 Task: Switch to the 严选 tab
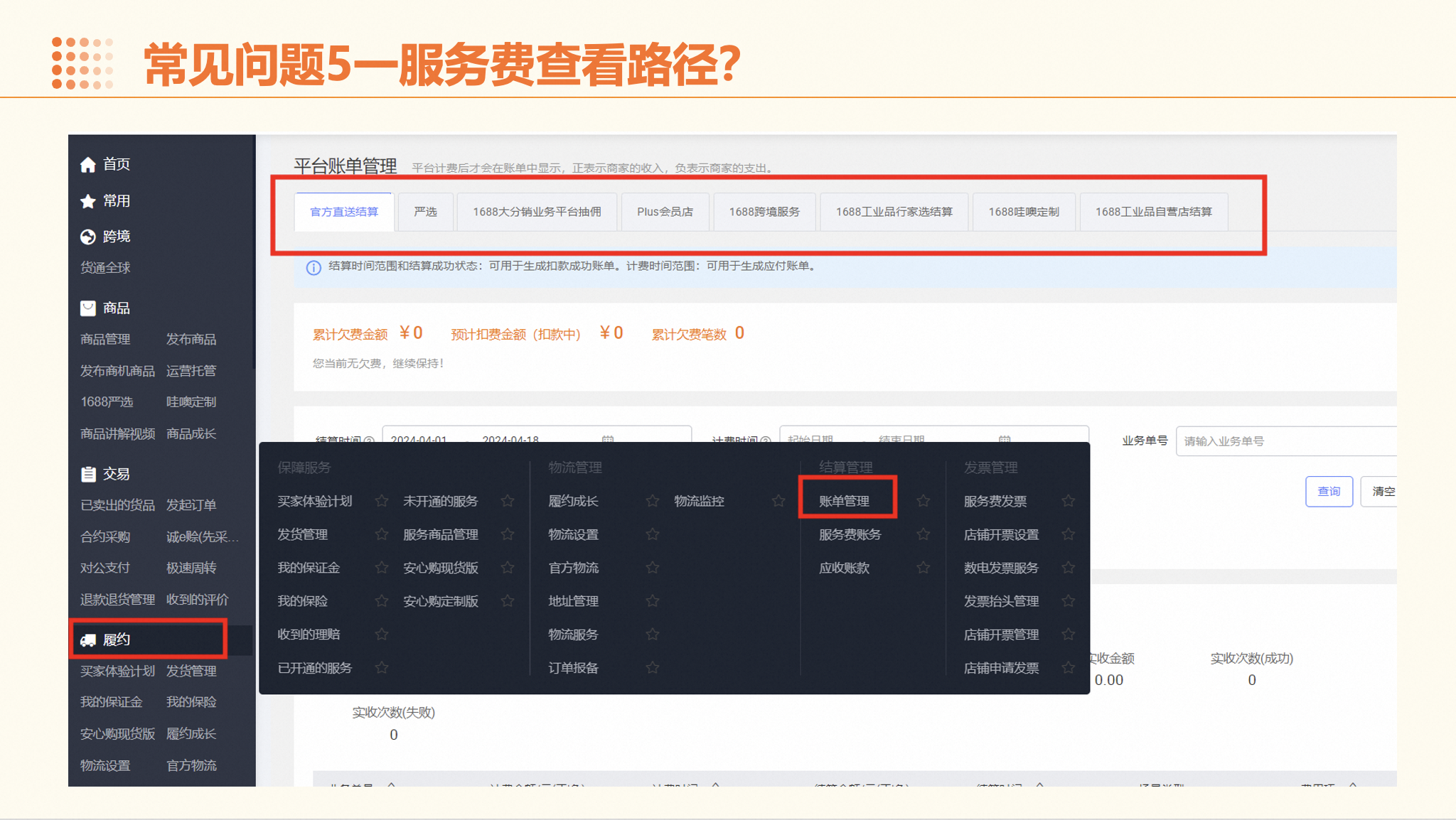tap(425, 212)
